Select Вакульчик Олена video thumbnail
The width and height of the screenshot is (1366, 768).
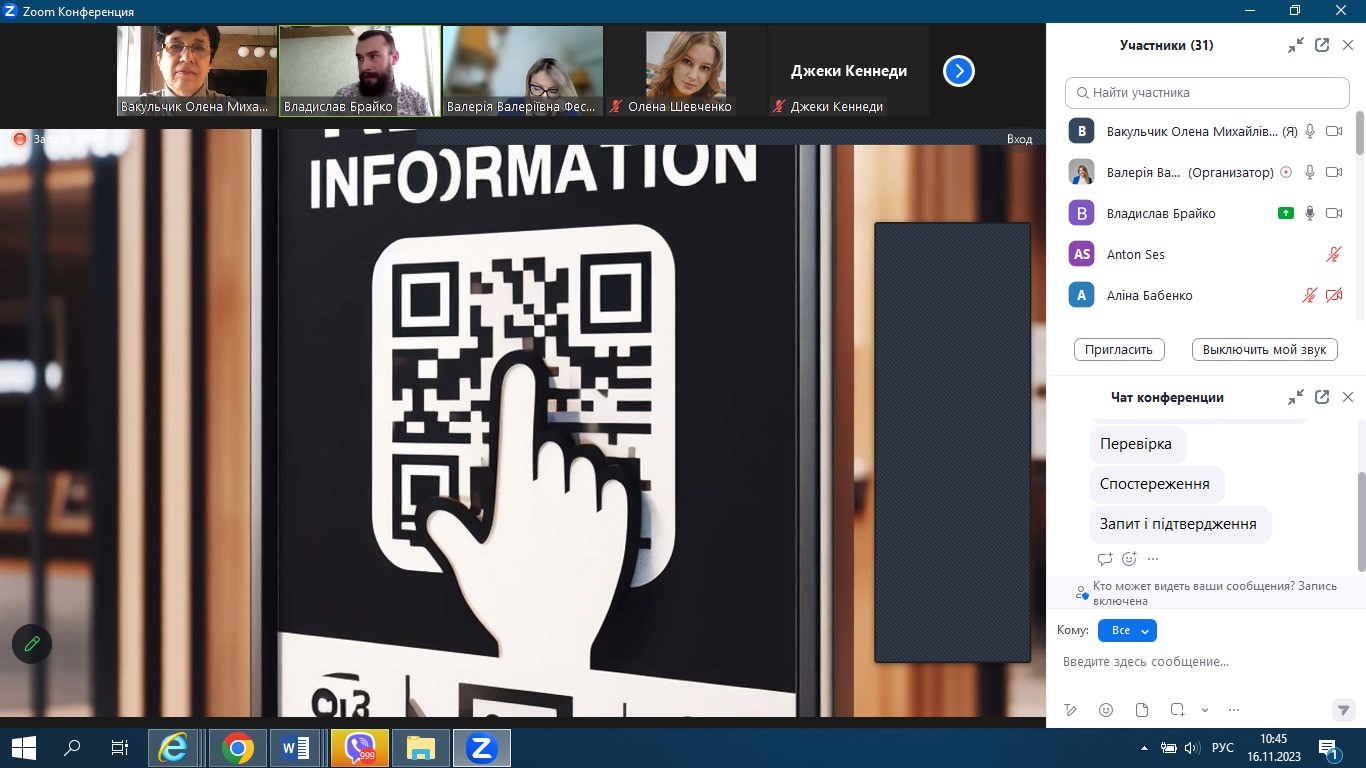[x=196, y=71]
